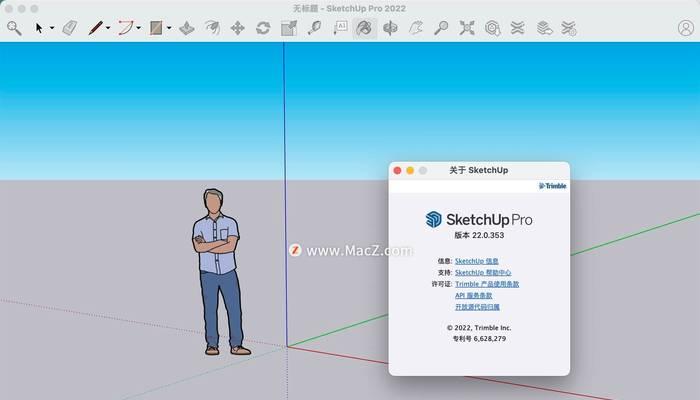The width and height of the screenshot is (700, 400).
Task: Open the Extension Manager
Action: 569,28
